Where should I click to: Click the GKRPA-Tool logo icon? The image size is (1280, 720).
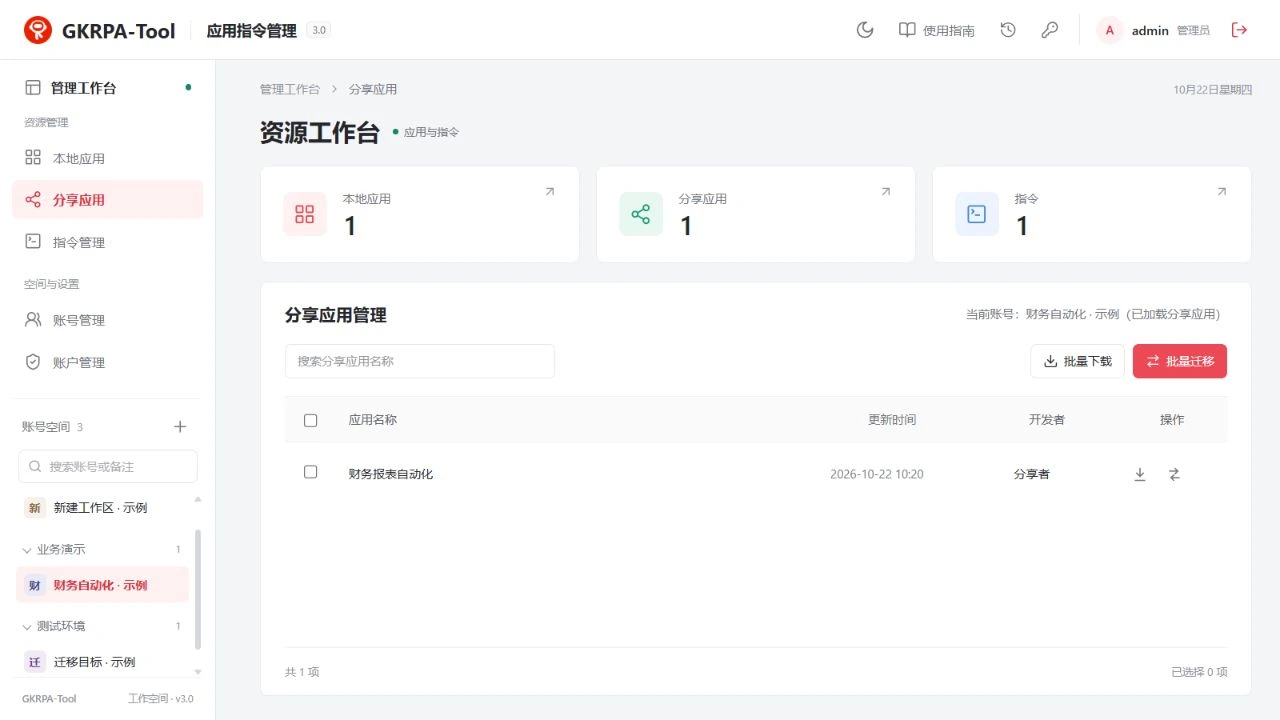click(x=38, y=30)
